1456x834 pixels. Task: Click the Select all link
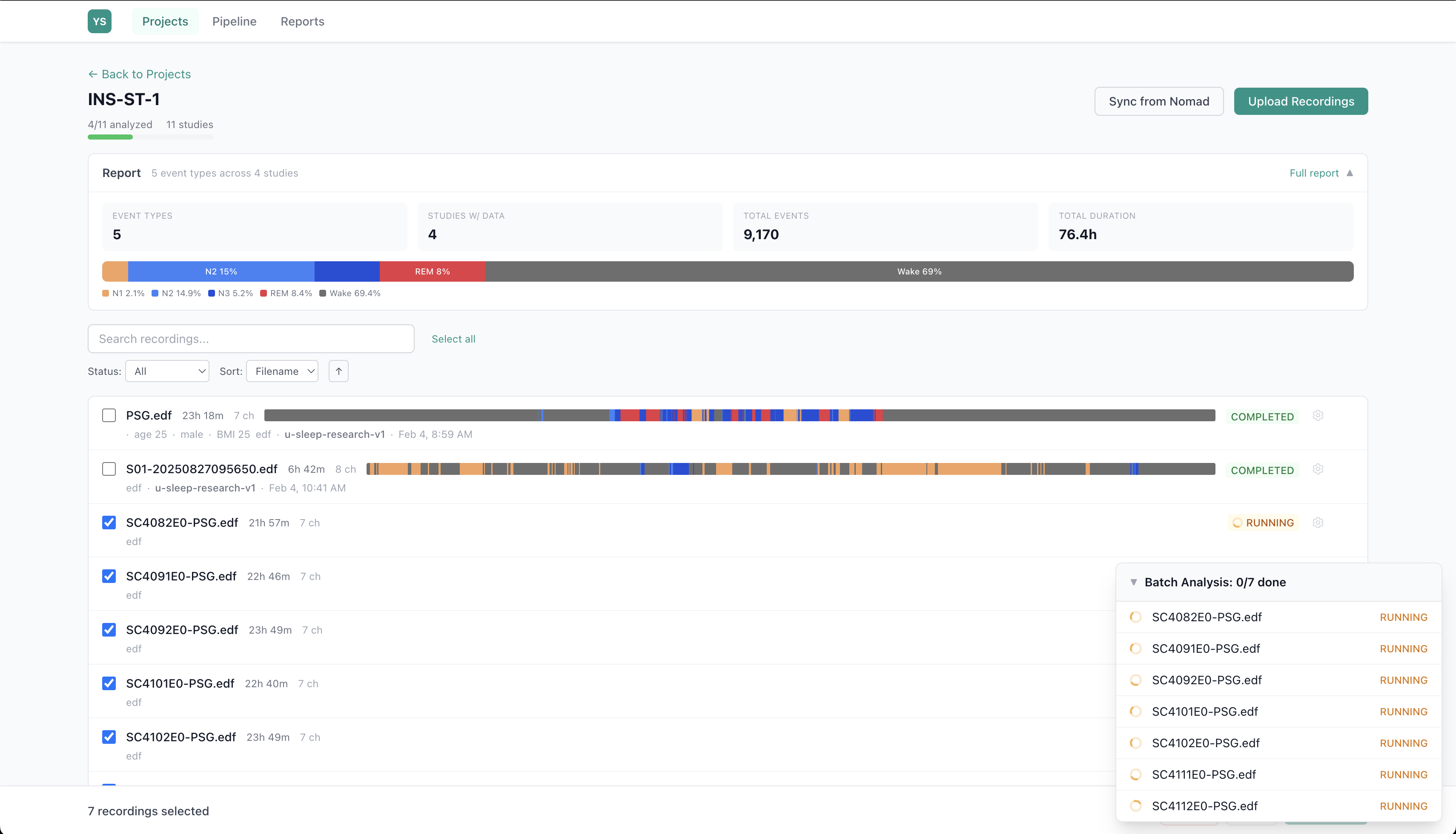pos(453,339)
